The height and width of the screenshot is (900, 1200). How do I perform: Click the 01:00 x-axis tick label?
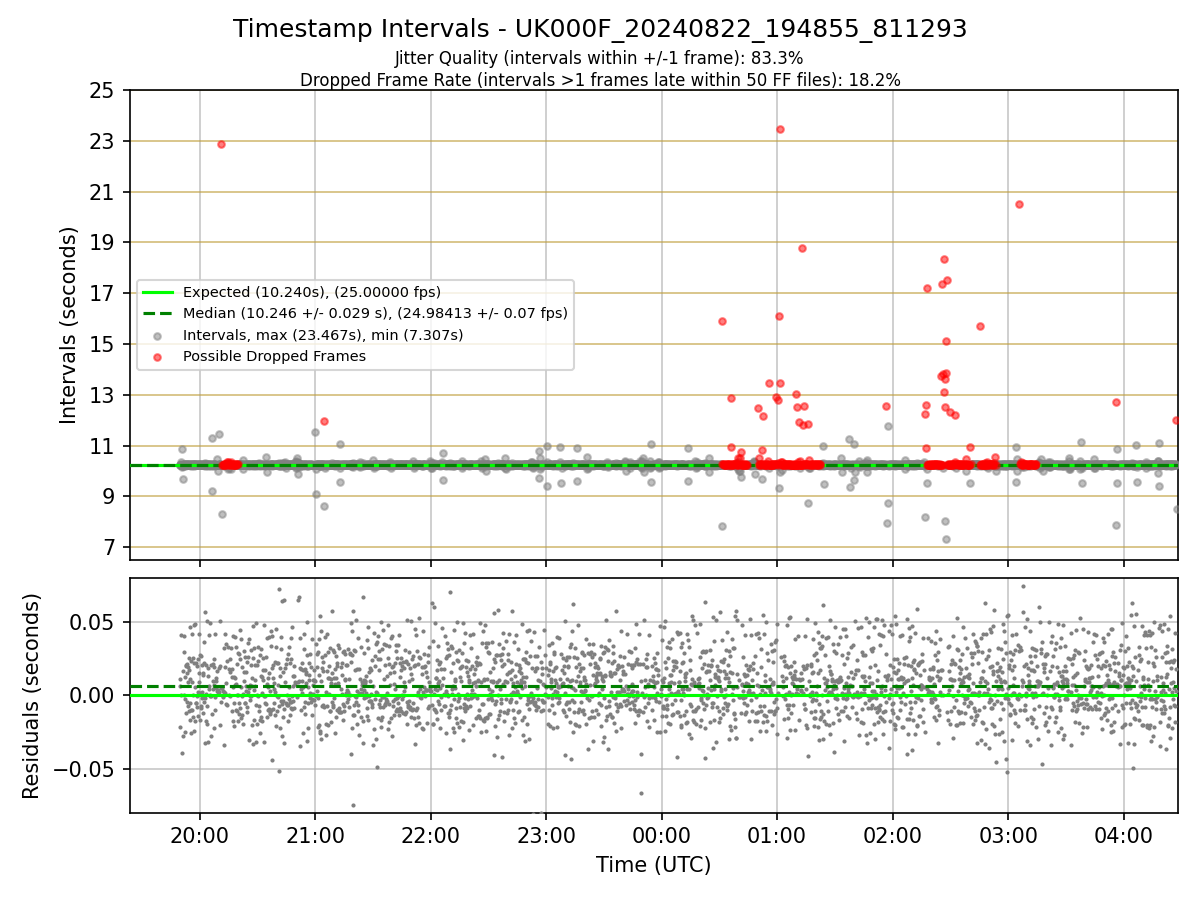click(777, 834)
